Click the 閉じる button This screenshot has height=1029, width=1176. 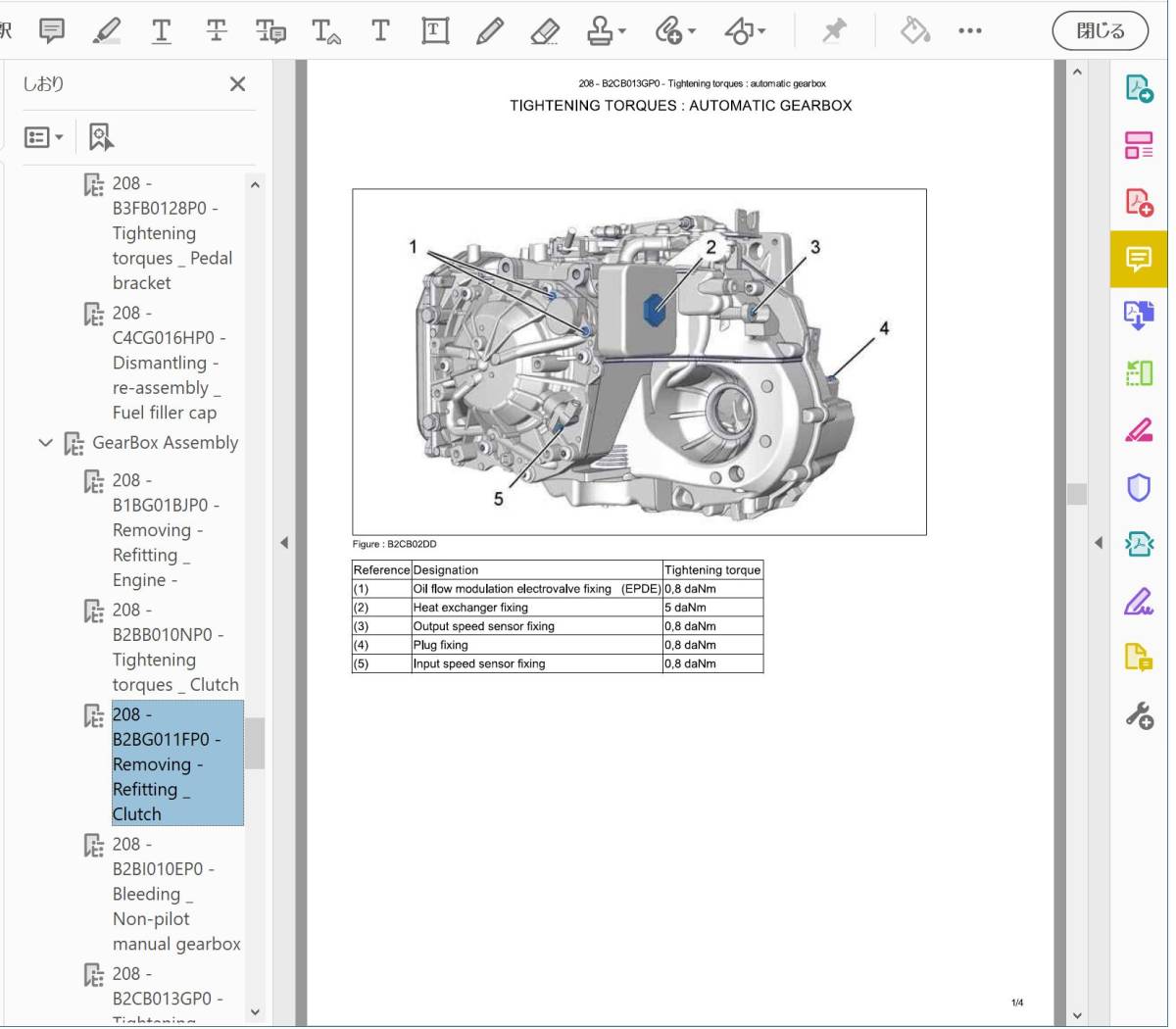(x=1101, y=30)
